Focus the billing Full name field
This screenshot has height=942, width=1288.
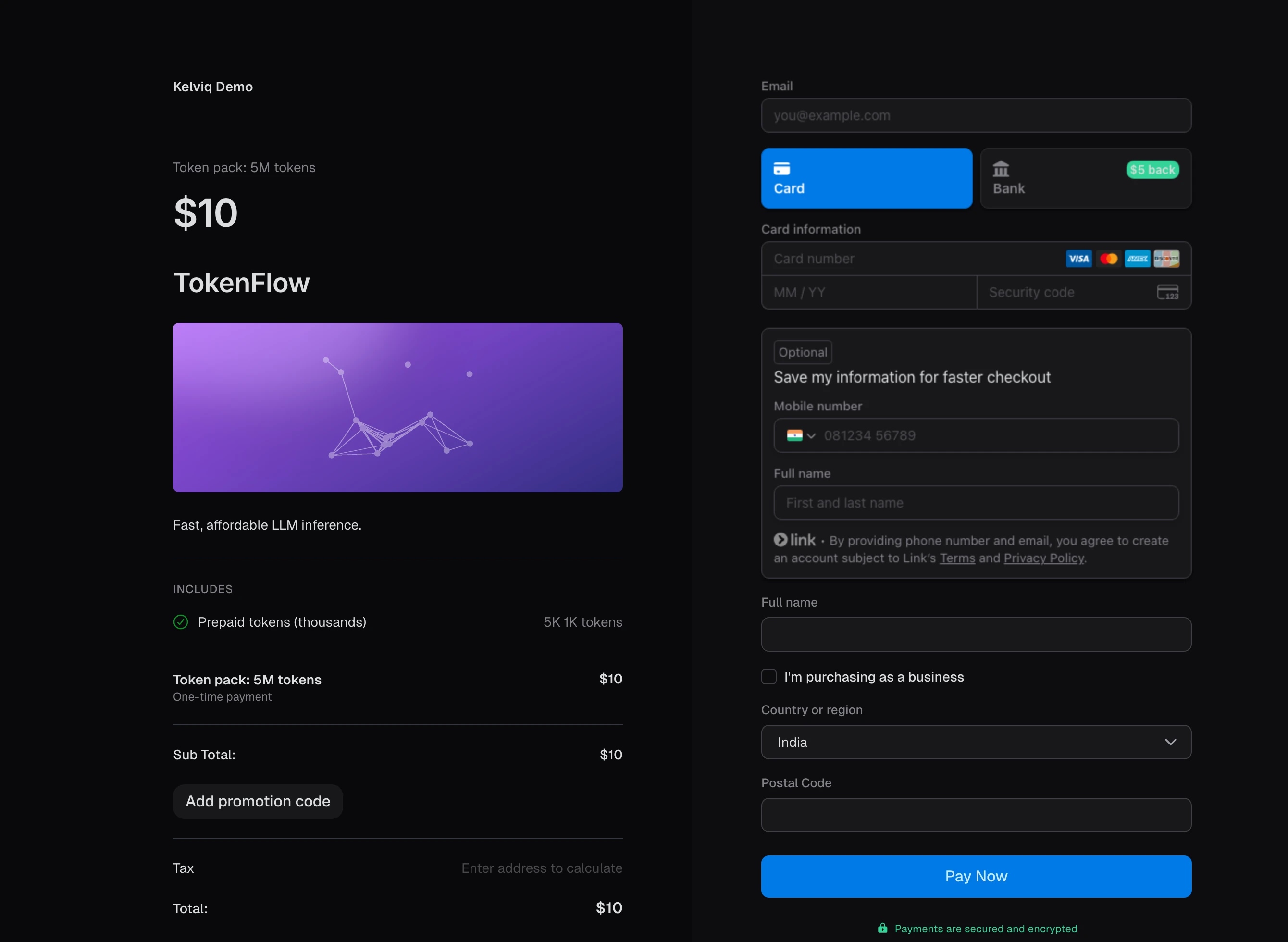(x=976, y=634)
